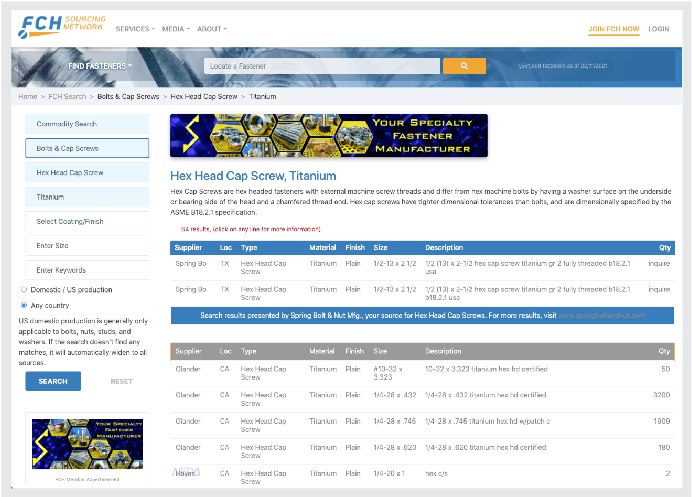The width and height of the screenshot is (692, 497).
Task: Visit www.springboltandnut.com link
Action: [601, 316]
